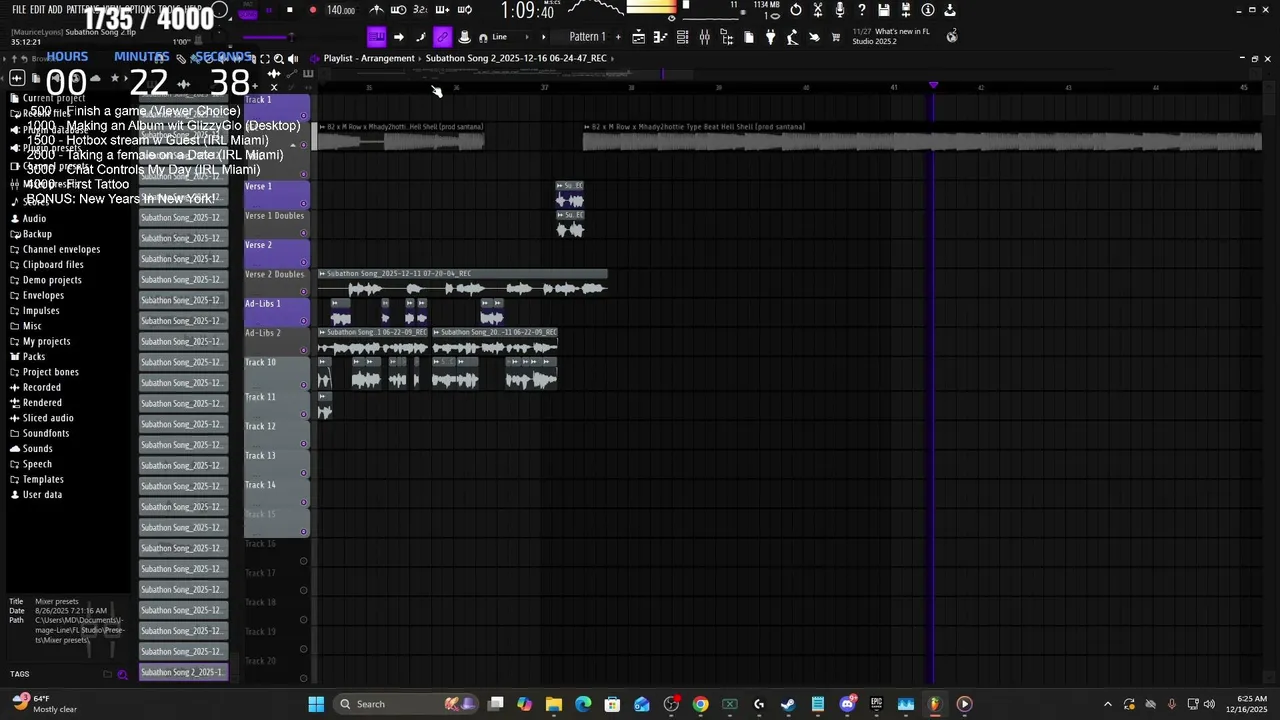Image resolution: width=1280 pixels, height=720 pixels.
Task: Open the Channel Rack icon
Action: (682, 37)
